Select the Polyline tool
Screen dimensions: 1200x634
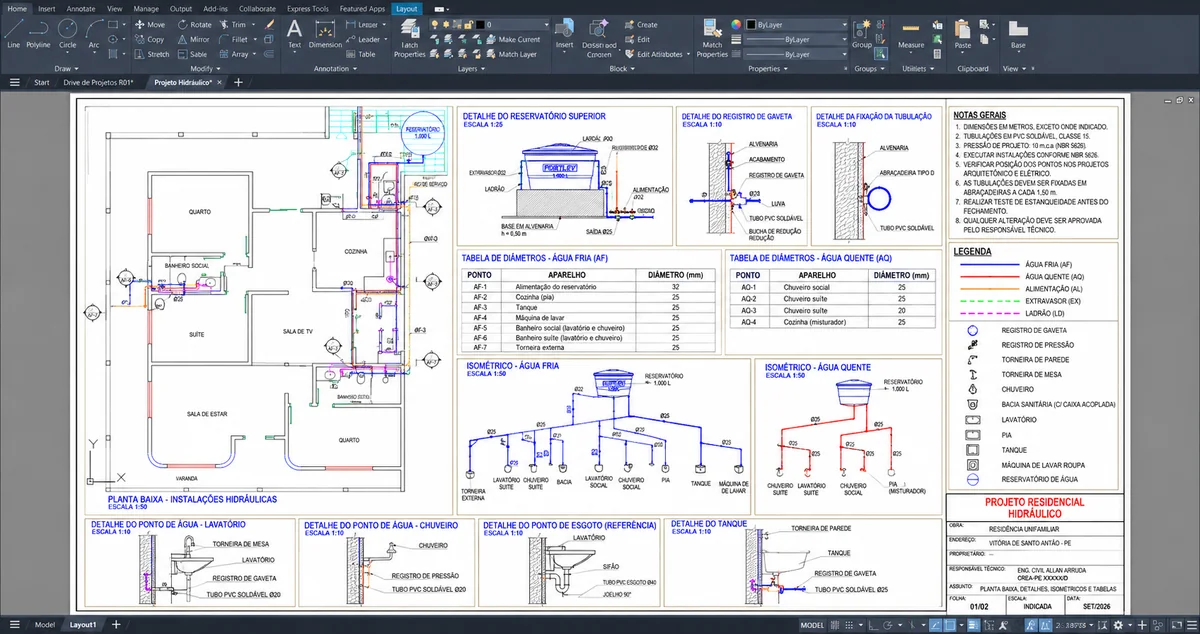pyautogui.click(x=38, y=33)
